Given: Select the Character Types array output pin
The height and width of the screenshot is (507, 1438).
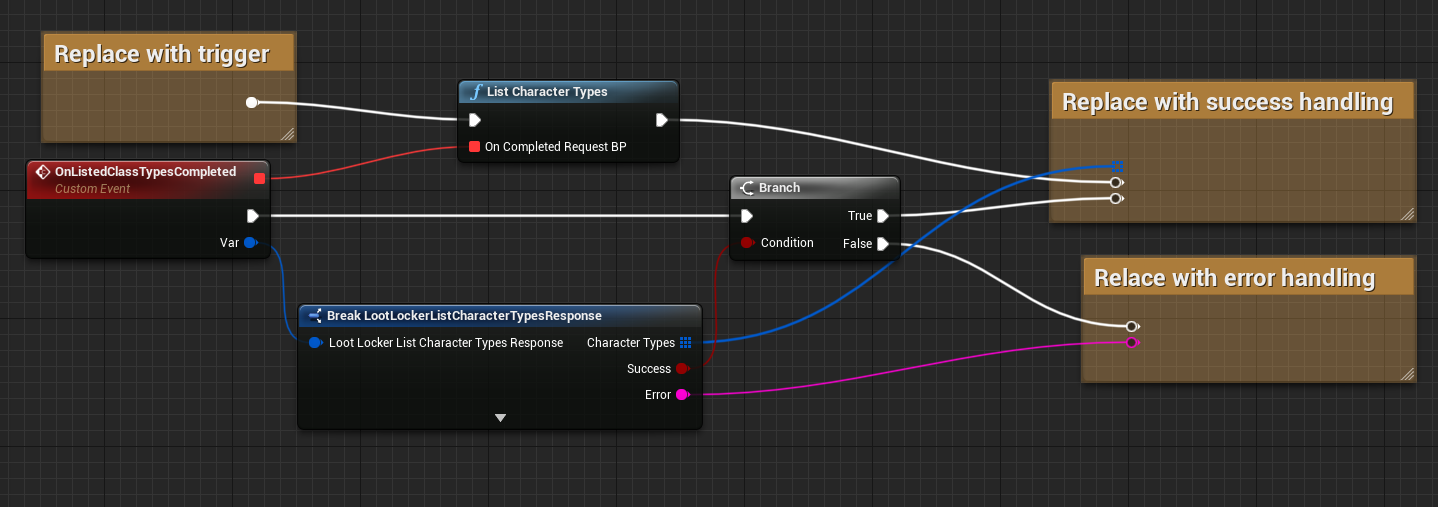Looking at the screenshot, I should click(685, 343).
